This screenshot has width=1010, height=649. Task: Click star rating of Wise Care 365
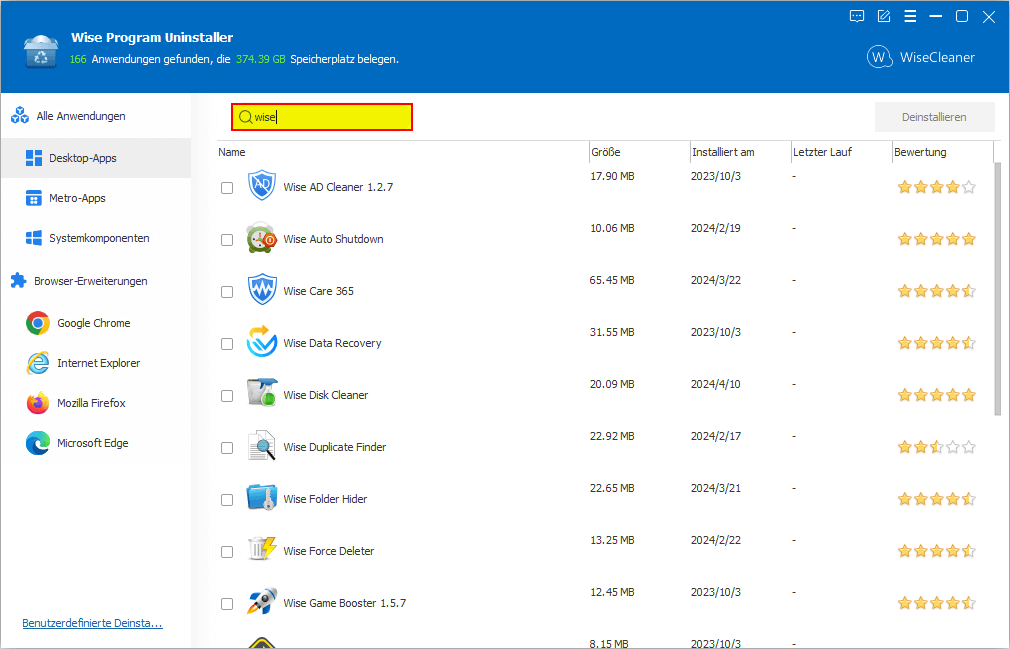click(x=937, y=291)
